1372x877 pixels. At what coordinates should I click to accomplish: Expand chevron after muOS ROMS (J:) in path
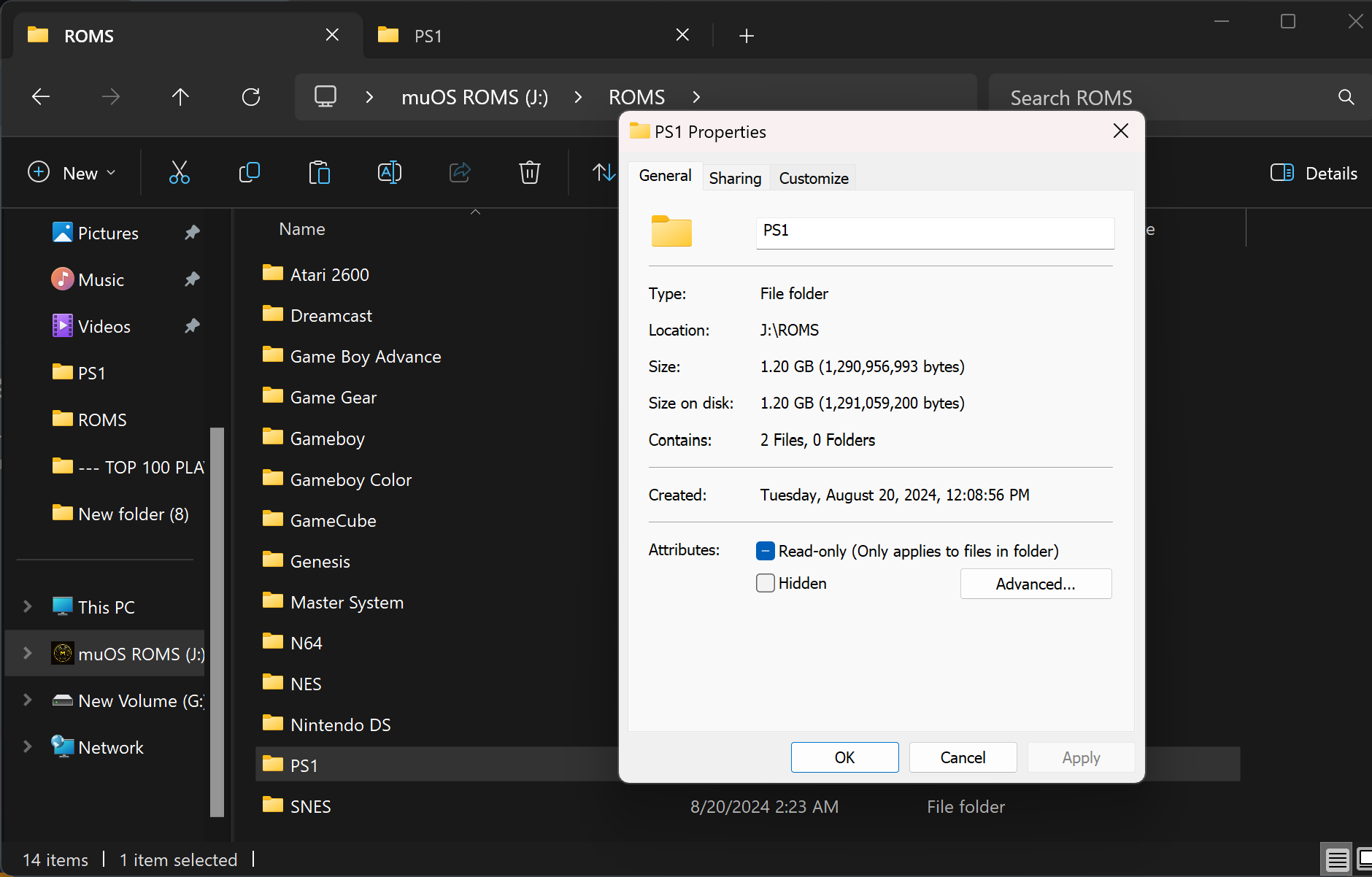coord(578,97)
